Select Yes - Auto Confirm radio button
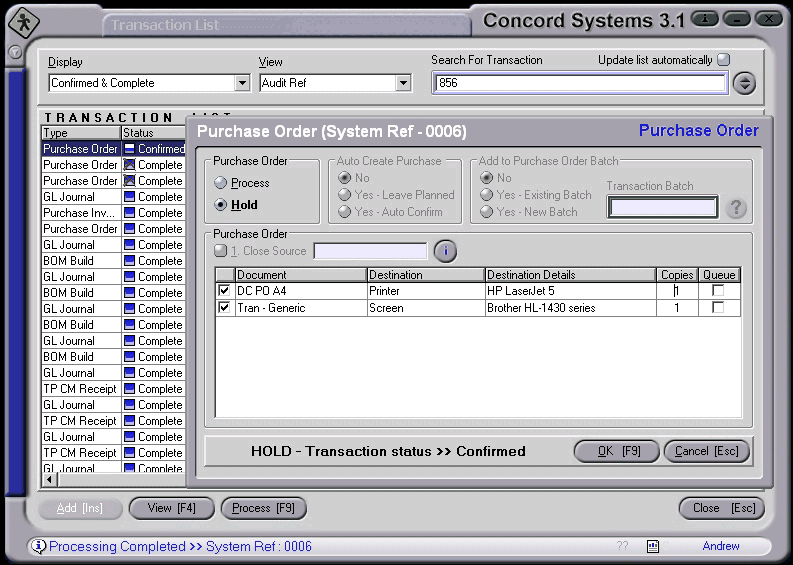The image size is (793, 565). [x=344, y=211]
